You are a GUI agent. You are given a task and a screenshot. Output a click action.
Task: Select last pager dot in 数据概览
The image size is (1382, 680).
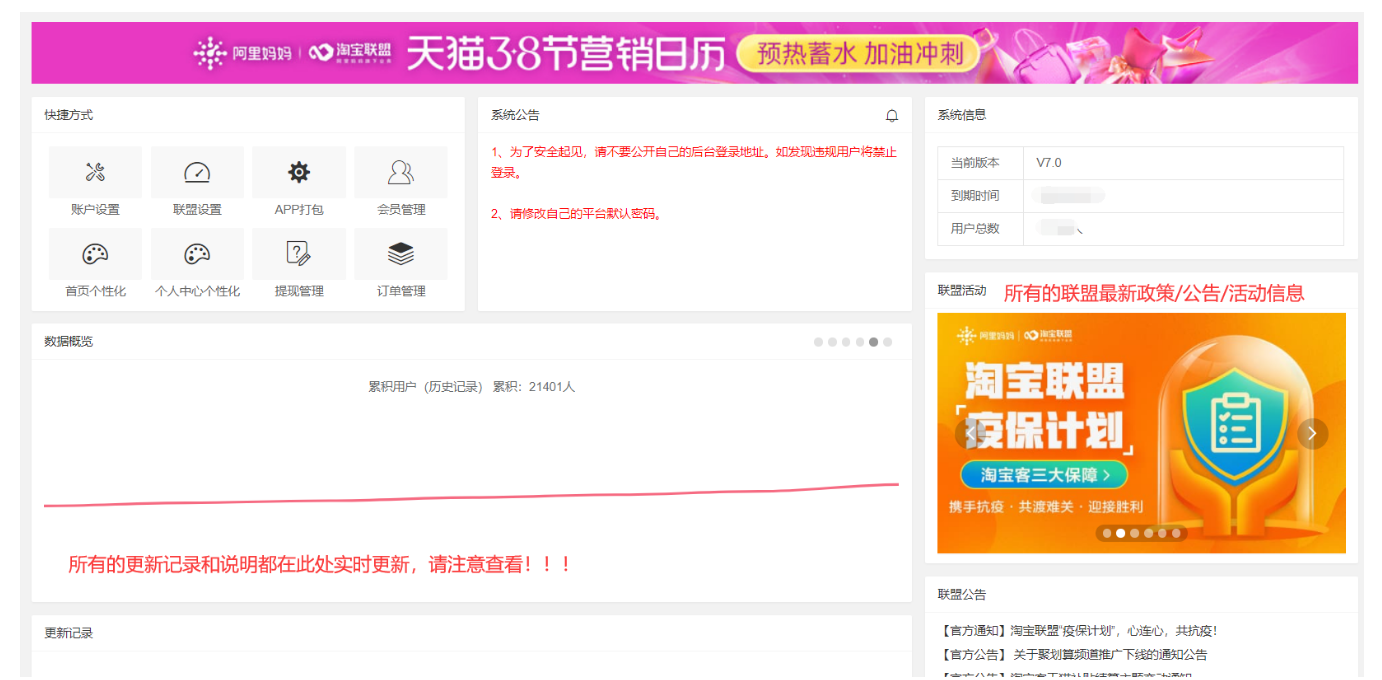click(888, 342)
